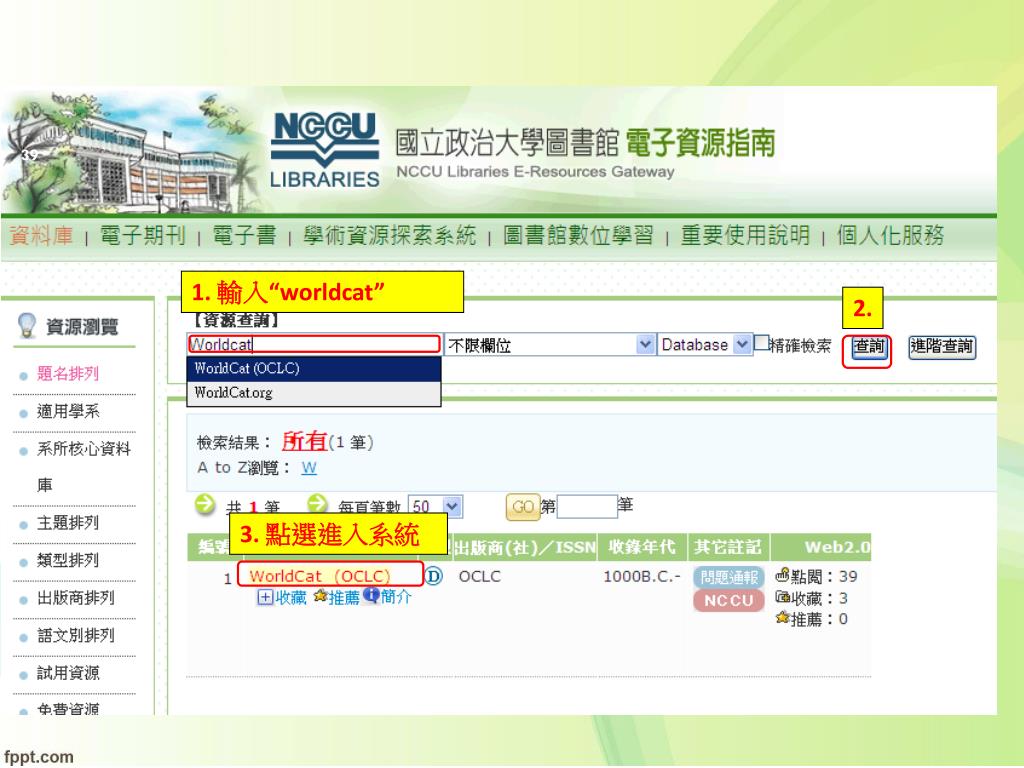Select WorldCat.org autocomplete suggestion
Image resolution: width=1024 pixels, height=768 pixels.
point(314,392)
